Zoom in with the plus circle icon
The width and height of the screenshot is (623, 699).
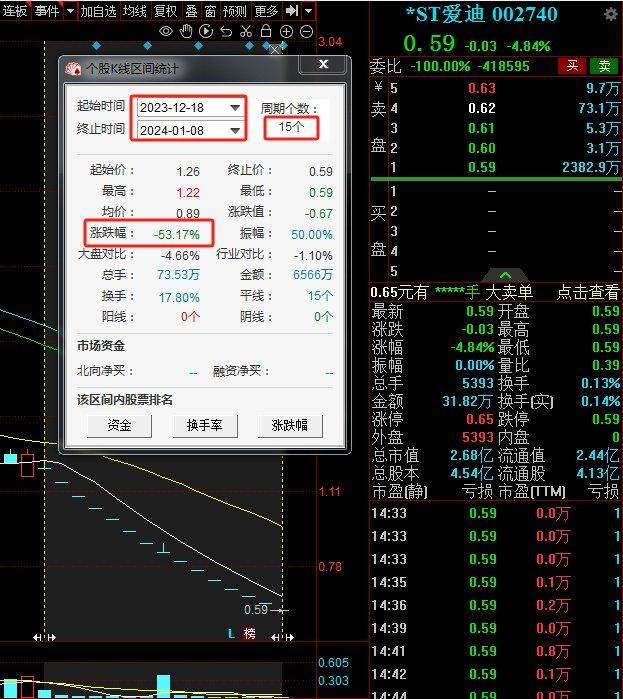pyautogui.click(x=286, y=32)
